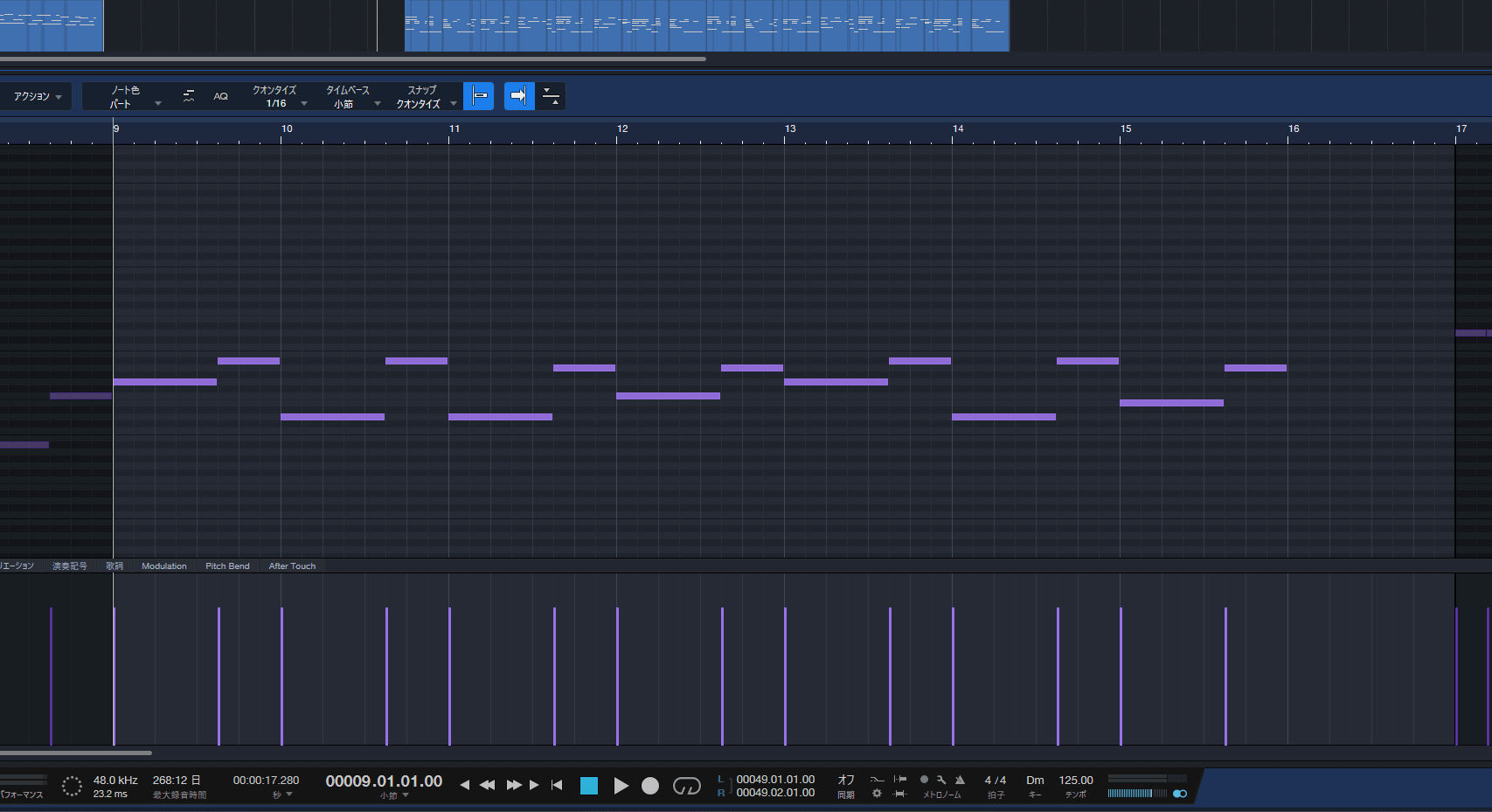Toggle the AQ auto-quantize button
1492x812 pixels.
pos(221,96)
